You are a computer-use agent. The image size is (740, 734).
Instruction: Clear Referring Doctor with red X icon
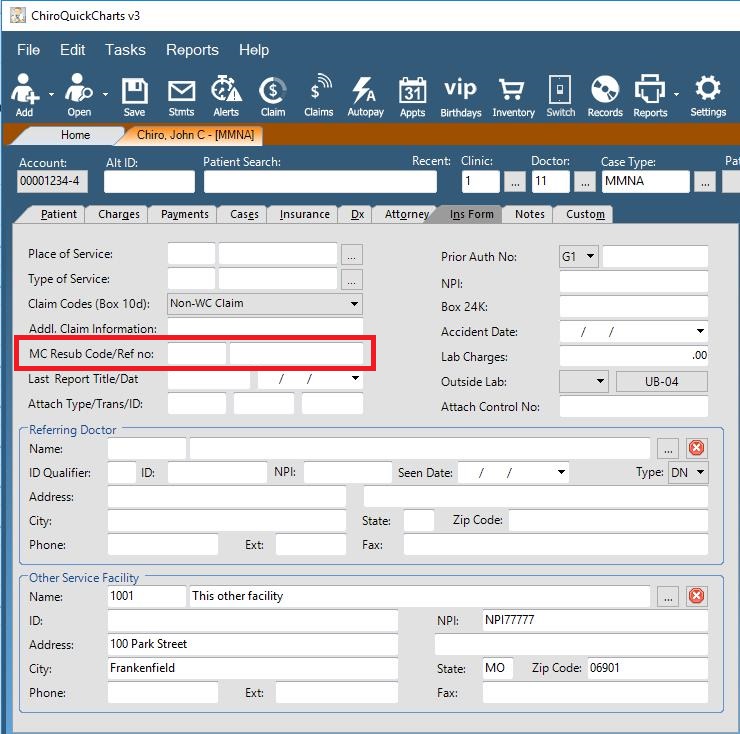pos(697,448)
